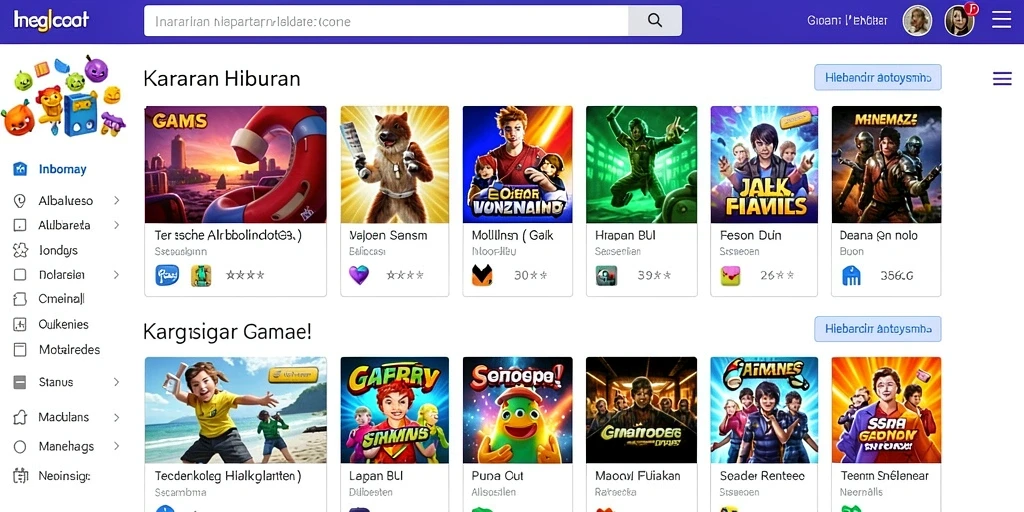This screenshot has width=1024, height=512.
Task: Open the GAMS lifebuoy game thumbnail
Action: pyautogui.click(x=235, y=165)
